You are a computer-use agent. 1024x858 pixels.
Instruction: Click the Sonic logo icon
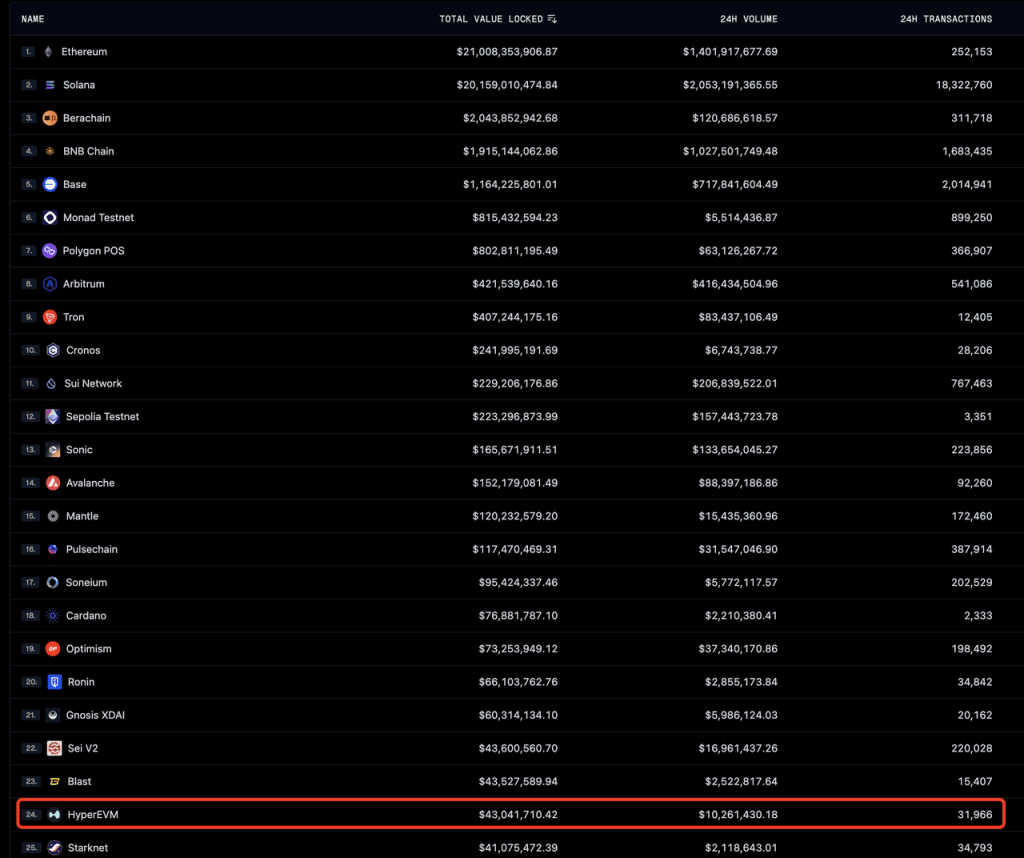click(x=53, y=450)
